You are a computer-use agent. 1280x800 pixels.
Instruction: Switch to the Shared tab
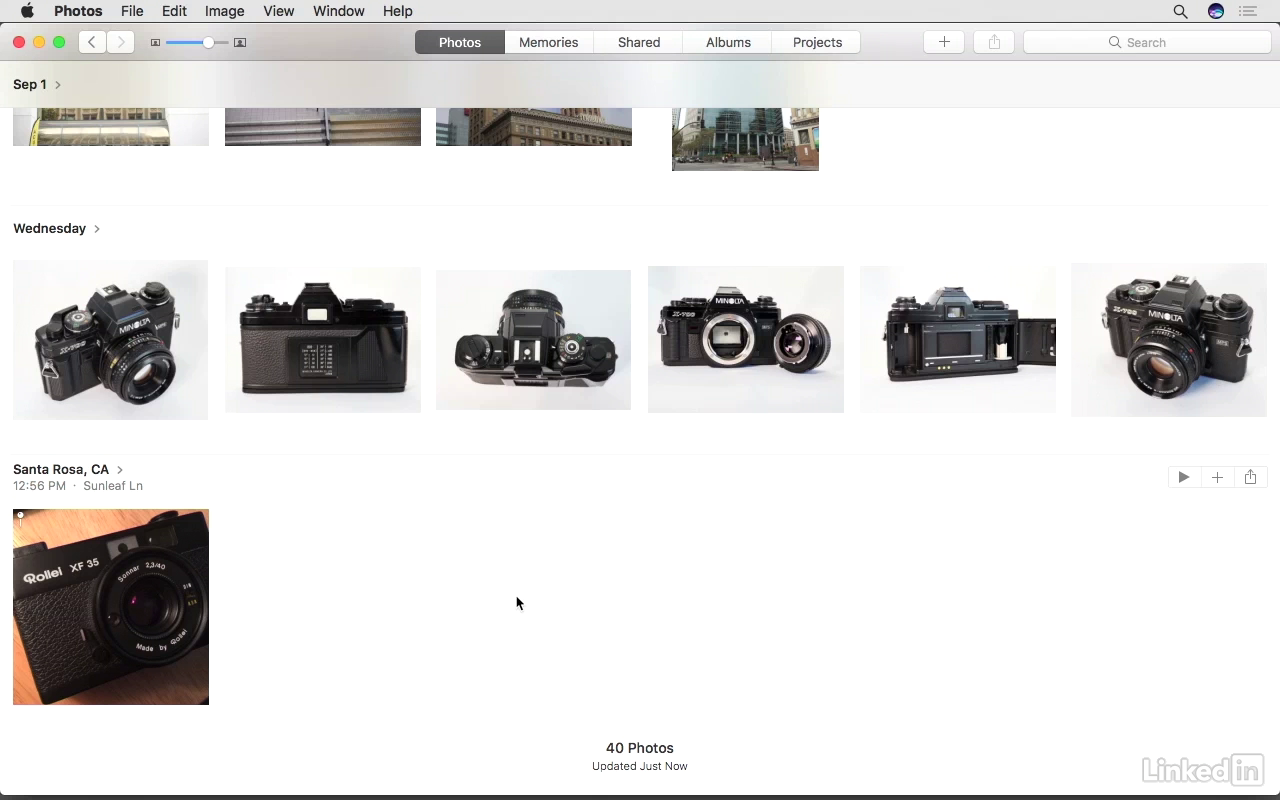click(639, 42)
